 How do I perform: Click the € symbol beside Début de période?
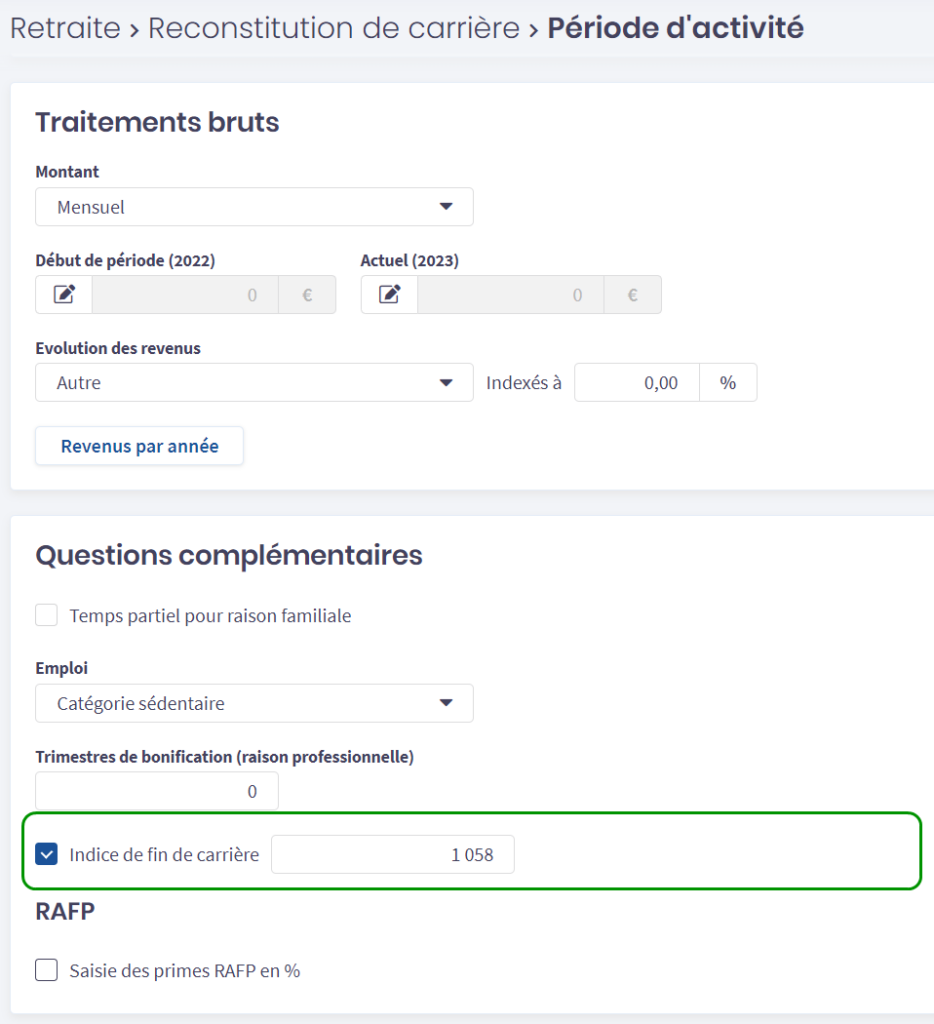(307, 295)
